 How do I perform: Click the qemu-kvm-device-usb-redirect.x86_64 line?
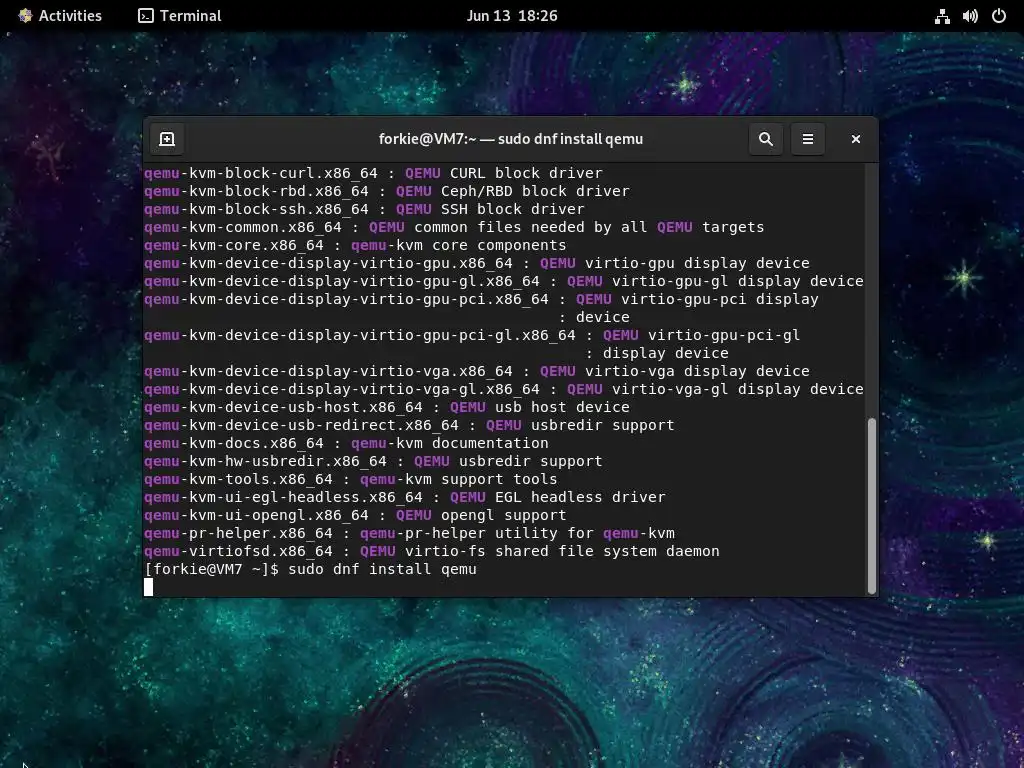[x=409, y=425]
